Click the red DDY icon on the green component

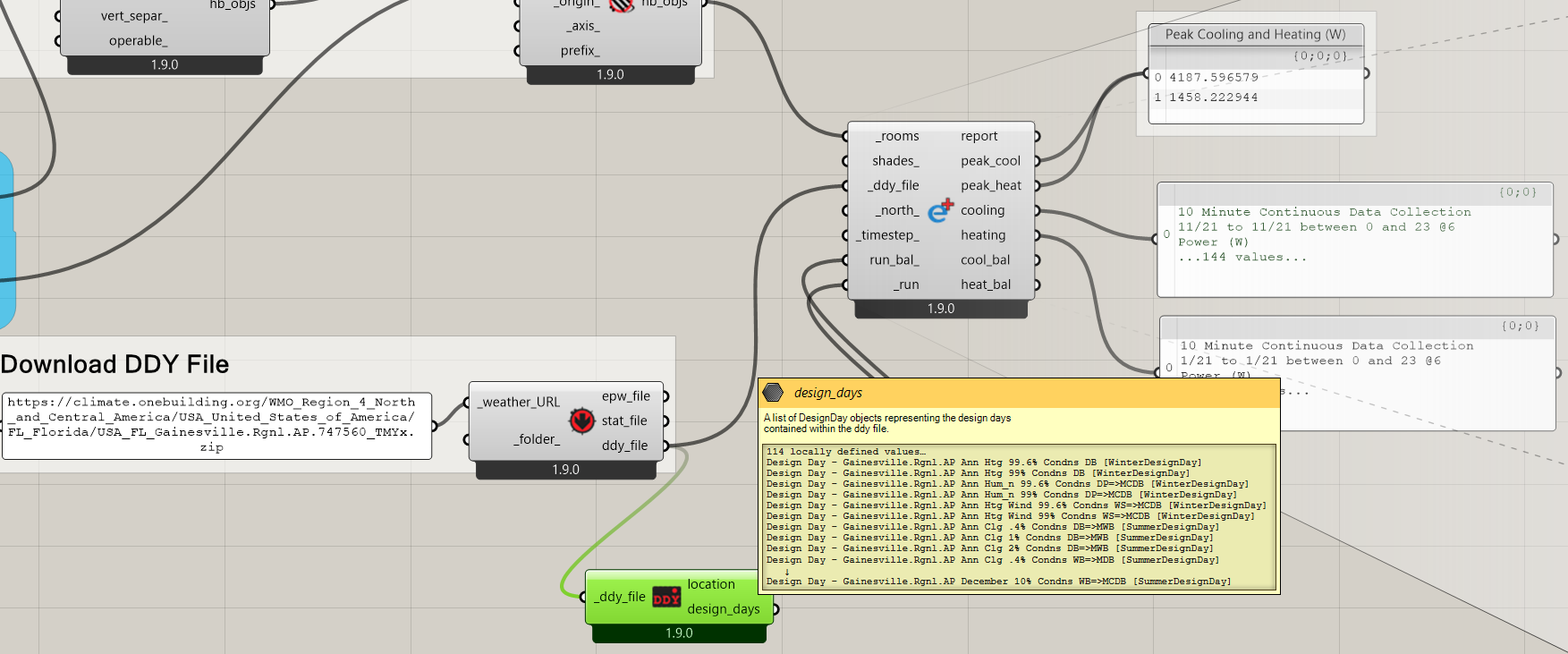coord(666,597)
